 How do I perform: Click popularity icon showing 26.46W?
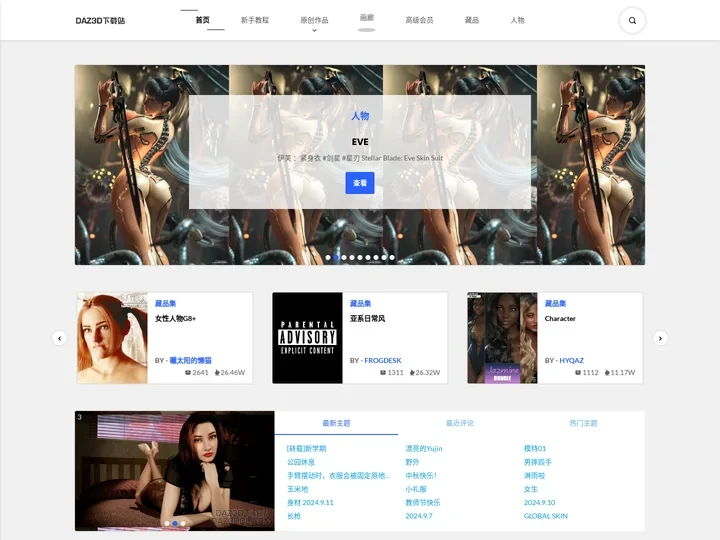(217, 372)
